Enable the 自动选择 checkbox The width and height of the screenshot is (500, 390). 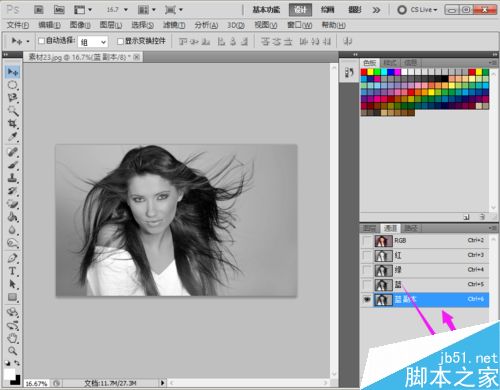pos(41,41)
